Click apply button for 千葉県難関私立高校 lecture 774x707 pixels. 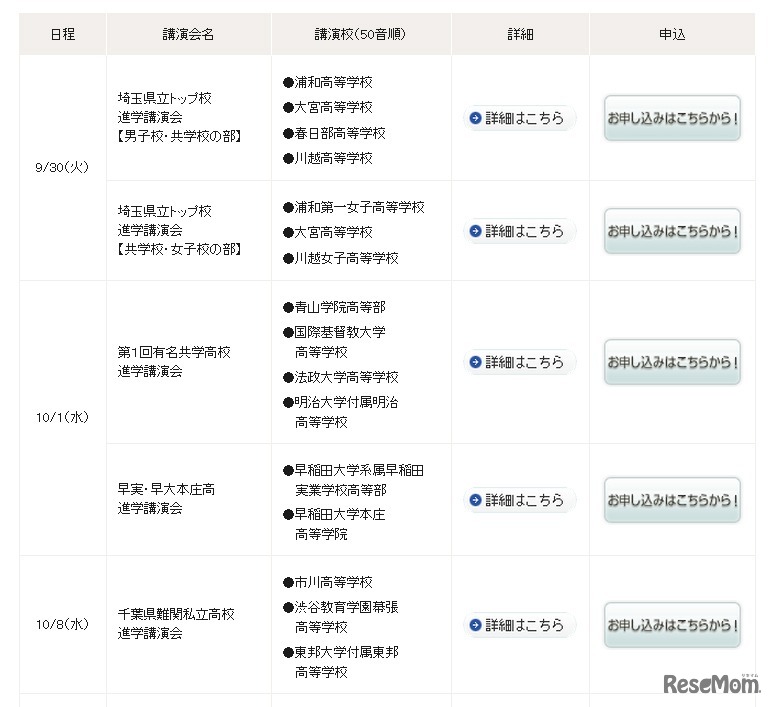[x=672, y=625]
